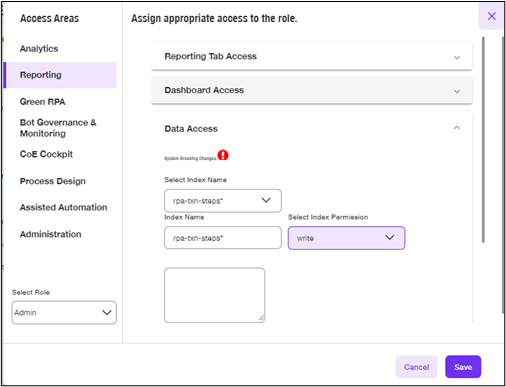Image resolution: width=506 pixels, height=387 pixels.
Task: Go to the CoE Cockpit area
Action: point(46,154)
